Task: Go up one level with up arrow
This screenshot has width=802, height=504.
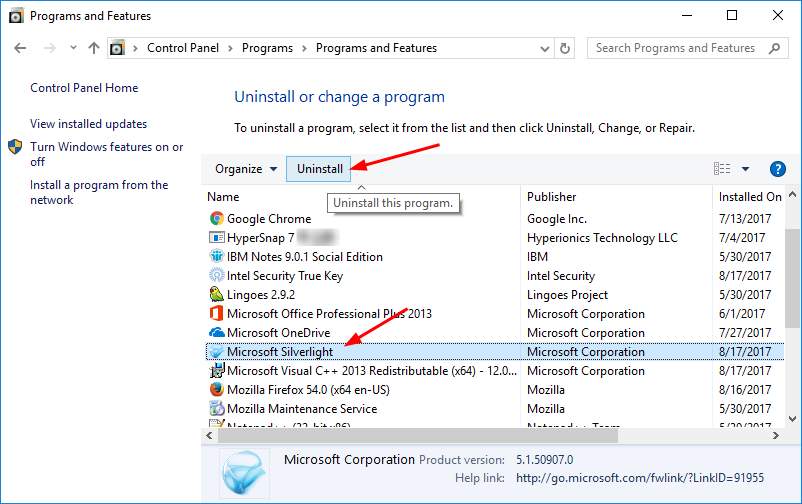Action: tap(94, 48)
